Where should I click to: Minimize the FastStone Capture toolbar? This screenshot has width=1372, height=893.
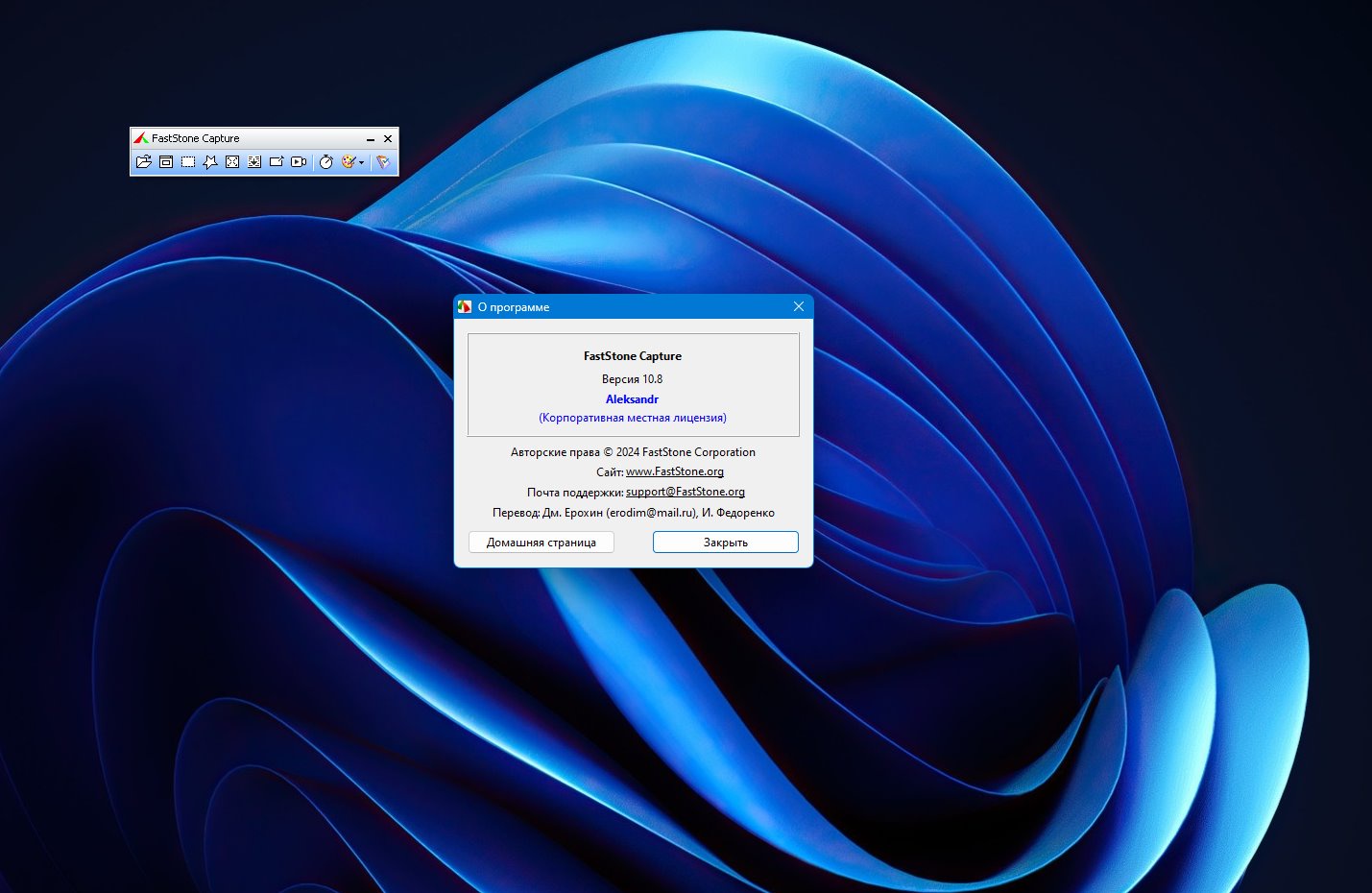point(371,138)
